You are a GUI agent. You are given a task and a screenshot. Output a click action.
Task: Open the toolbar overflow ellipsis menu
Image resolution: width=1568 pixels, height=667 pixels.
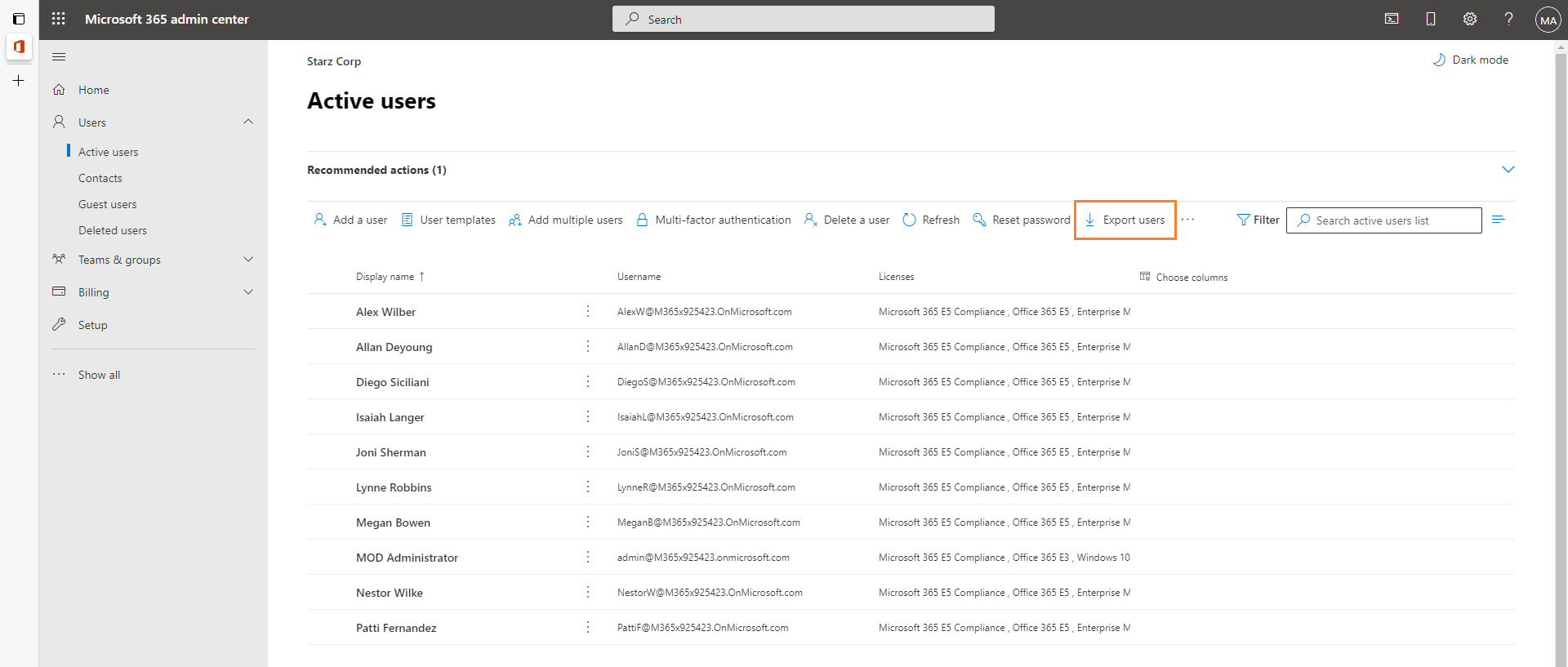pos(1188,220)
